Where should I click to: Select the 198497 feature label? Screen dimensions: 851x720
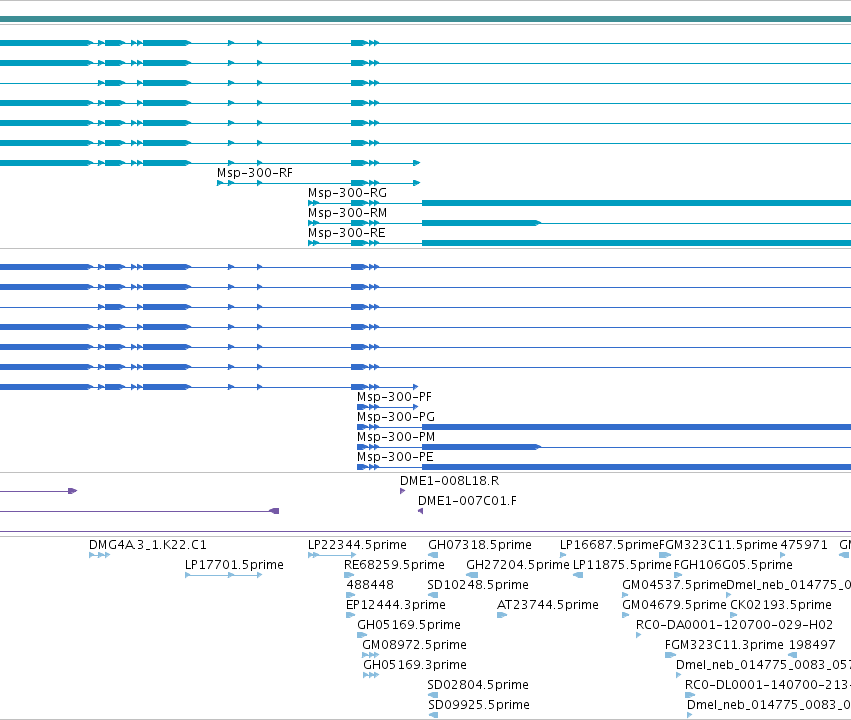[812, 646]
